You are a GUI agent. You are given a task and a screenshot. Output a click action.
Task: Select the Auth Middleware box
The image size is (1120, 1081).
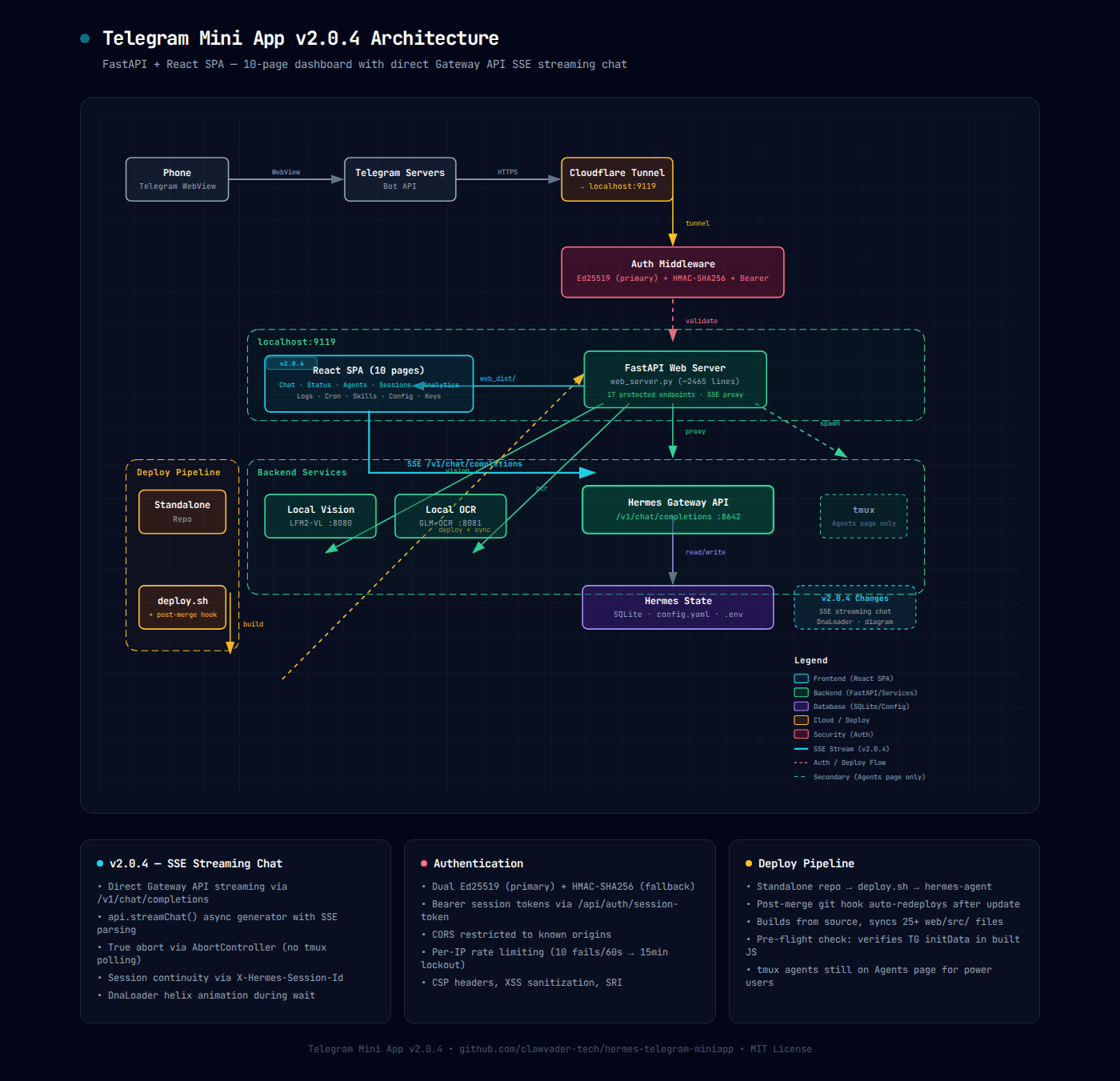[x=673, y=272]
